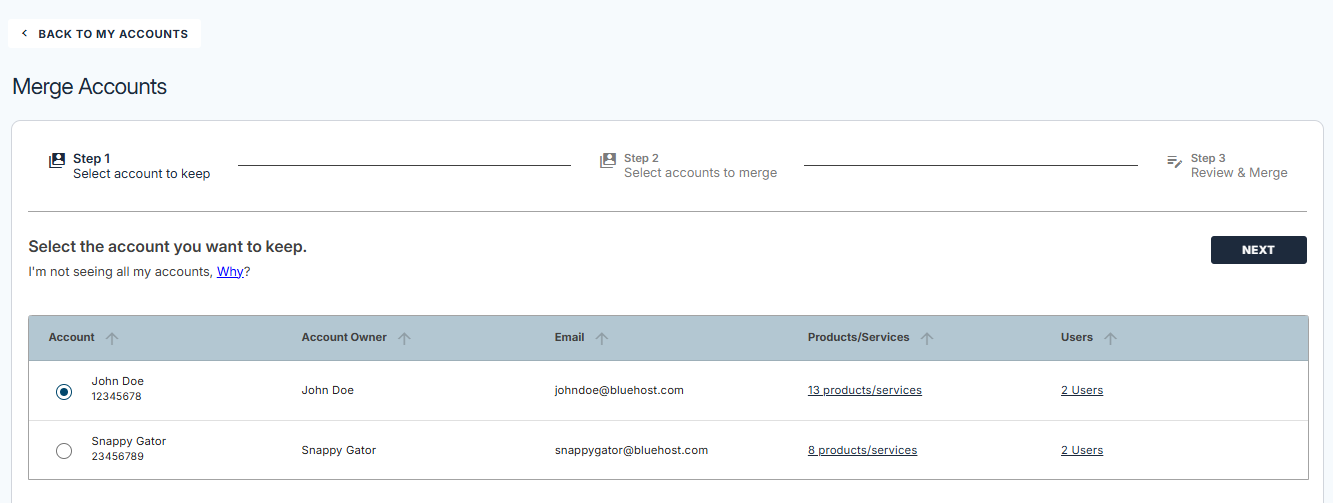Open the 8 products/services link
The image size is (1333, 503).
862,450
